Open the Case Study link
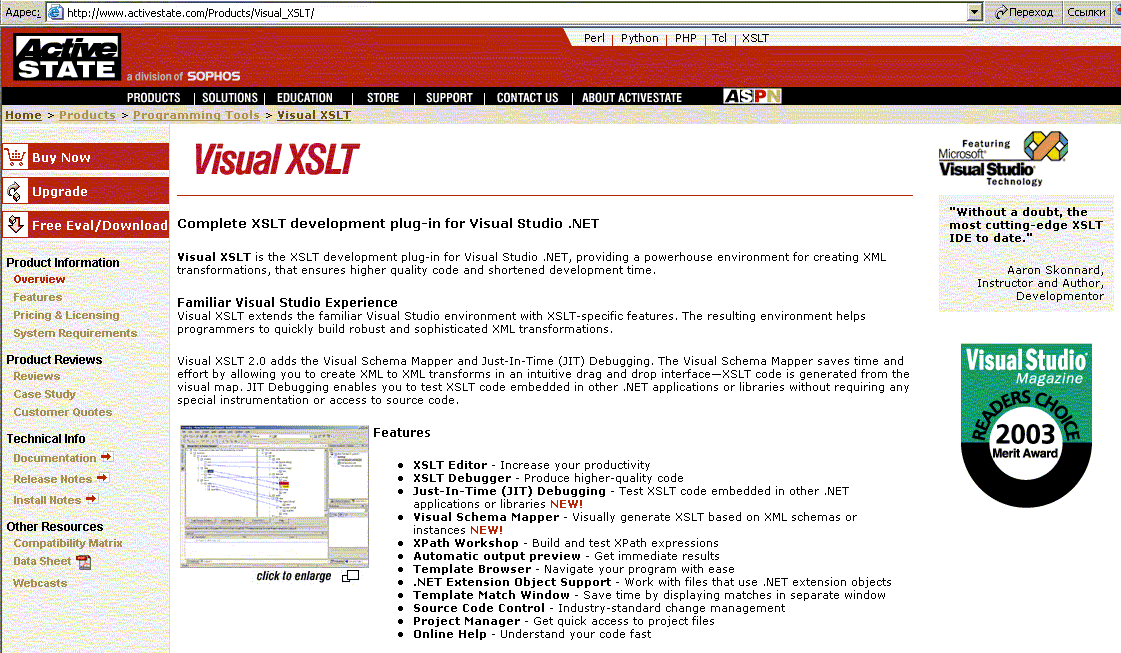Screen dimensions: 1121x653 pyautogui.click(x=44, y=394)
